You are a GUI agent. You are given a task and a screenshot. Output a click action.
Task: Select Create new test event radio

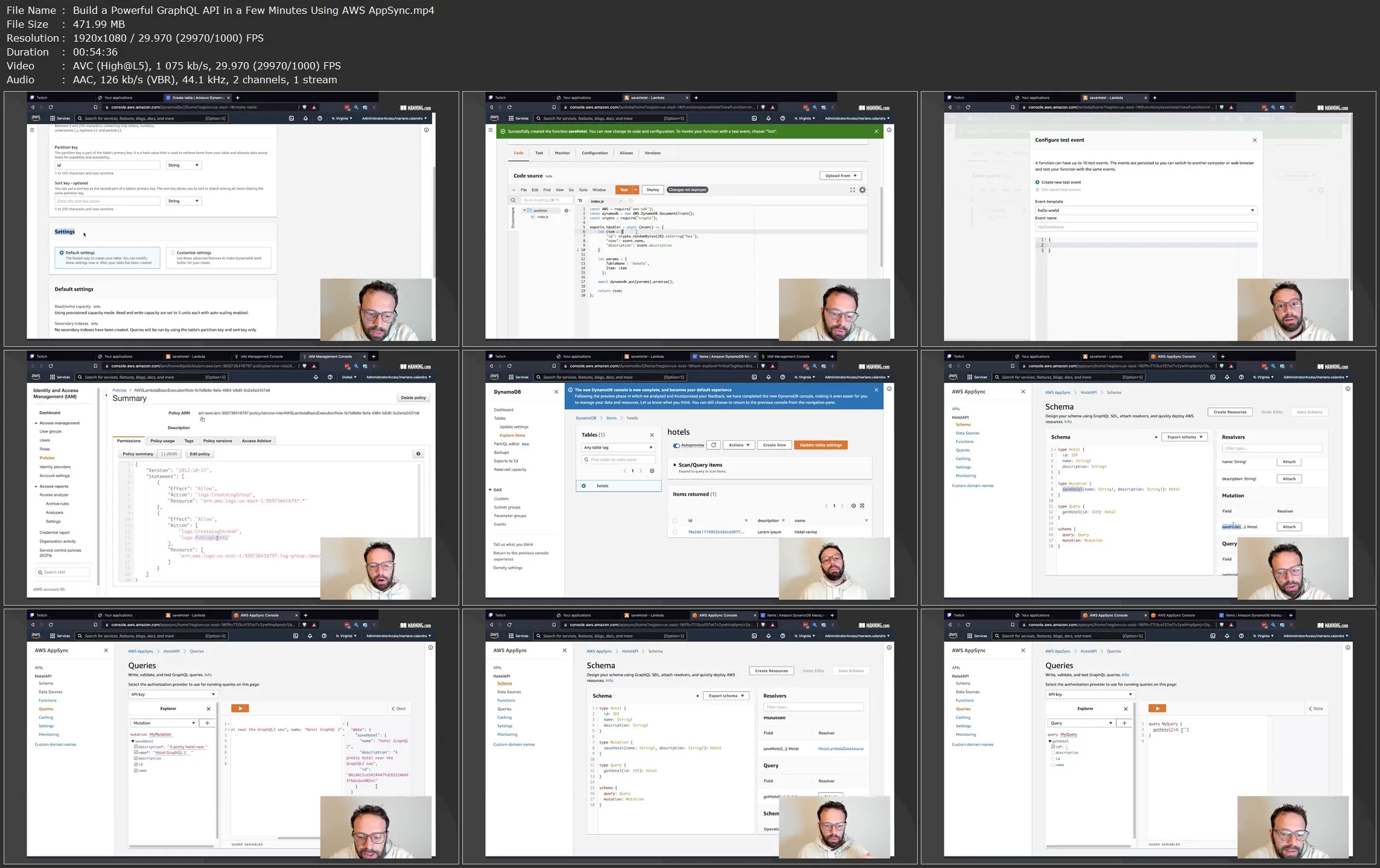pos(1038,182)
